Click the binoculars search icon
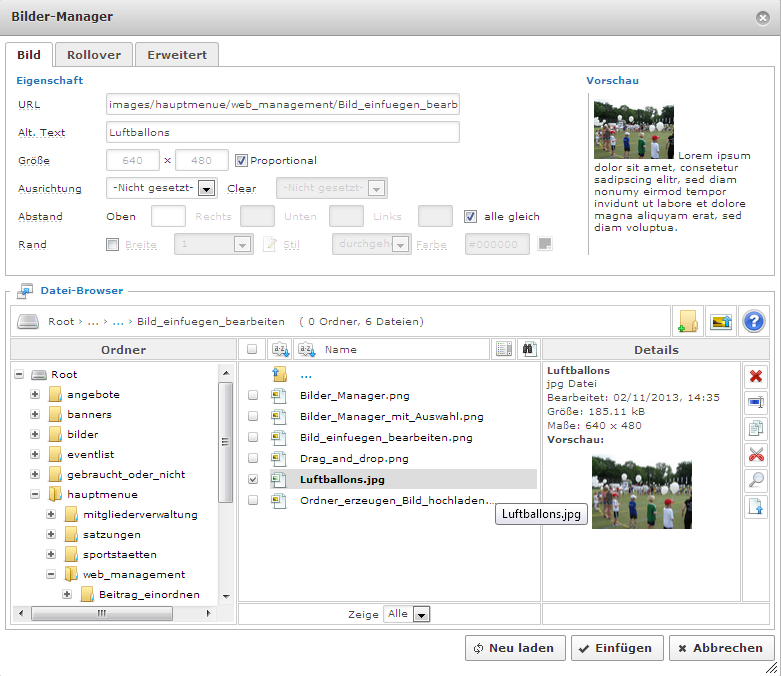The image size is (781, 676). pyautogui.click(x=528, y=349)
